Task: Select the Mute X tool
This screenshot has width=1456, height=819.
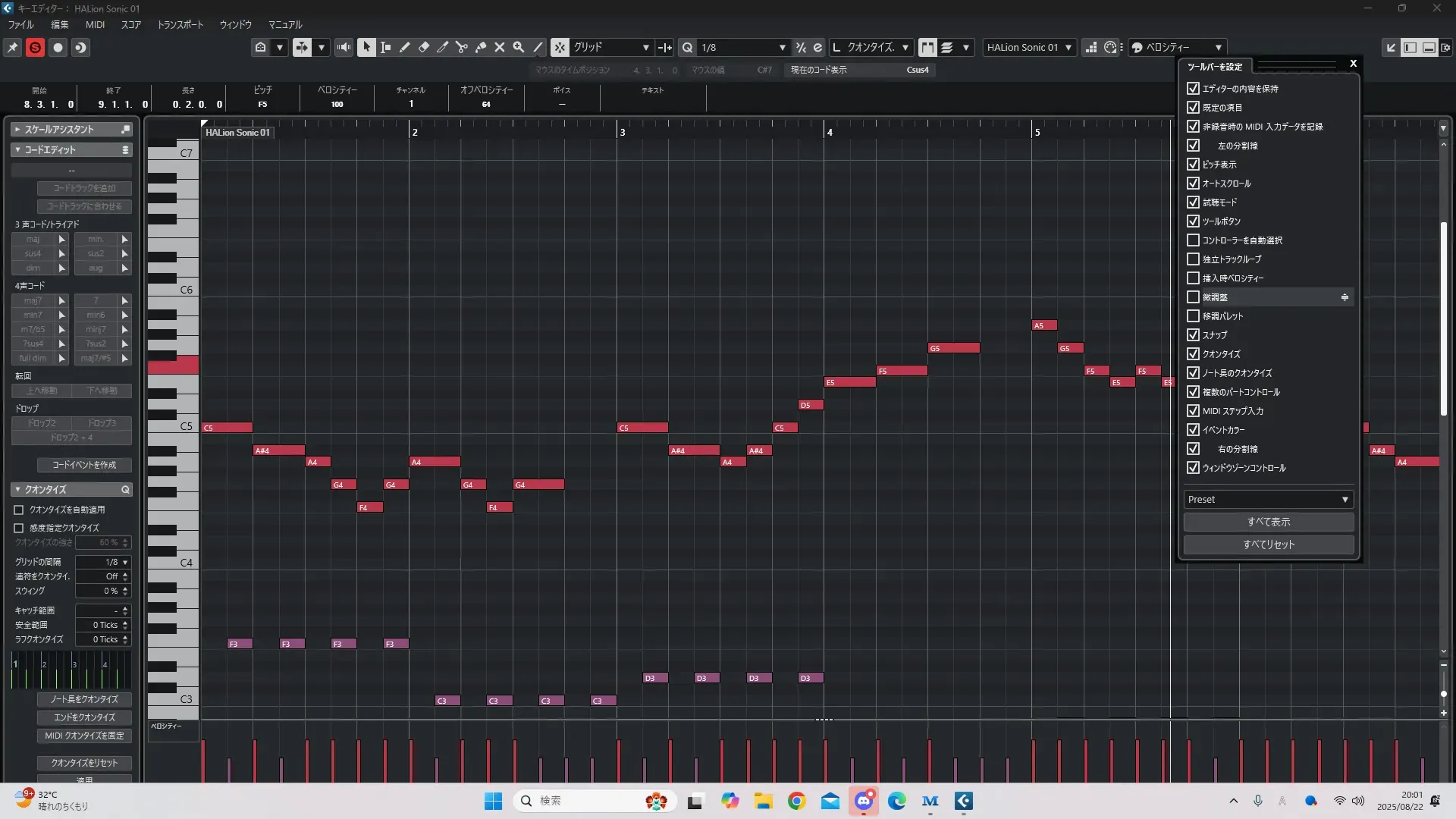Action: point(500,47)
